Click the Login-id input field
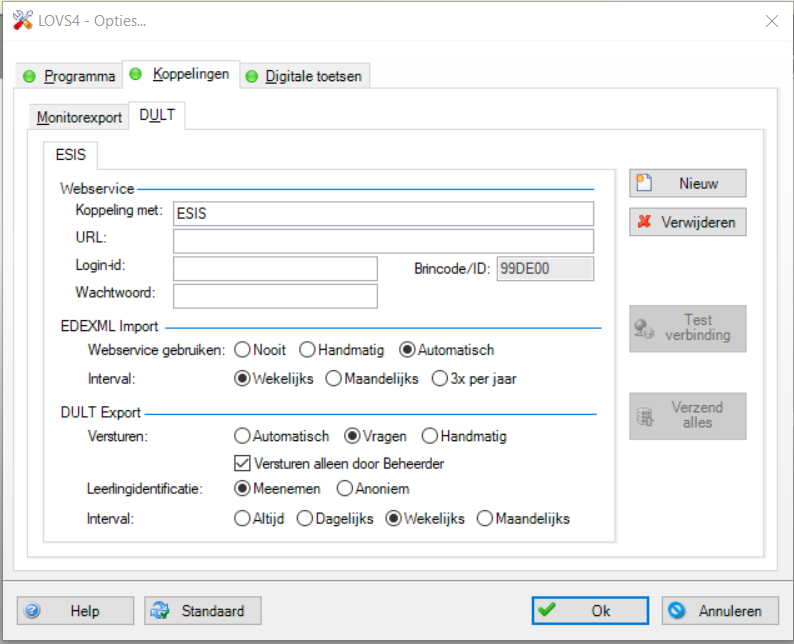This screenshot has height=644, width=794. (x=275, y=268)
